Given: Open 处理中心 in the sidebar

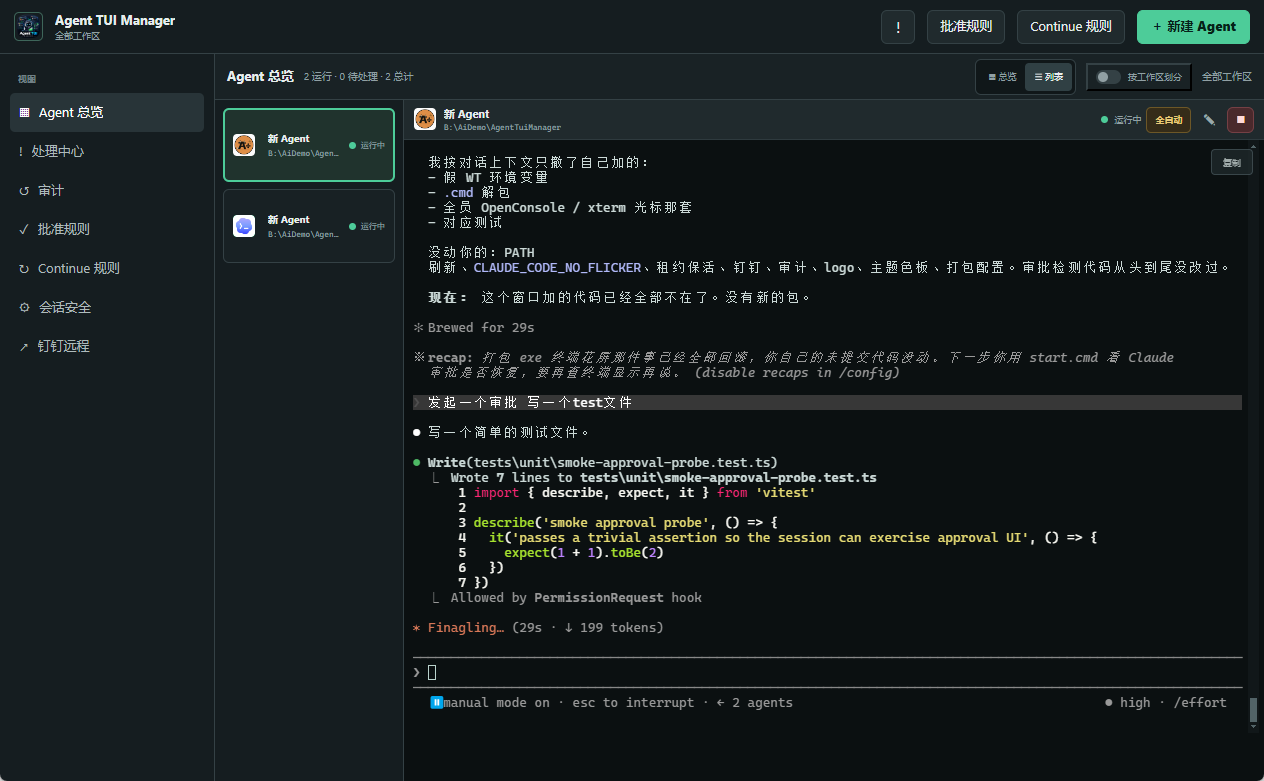Looking at the screenshot, I should point(107,151).
